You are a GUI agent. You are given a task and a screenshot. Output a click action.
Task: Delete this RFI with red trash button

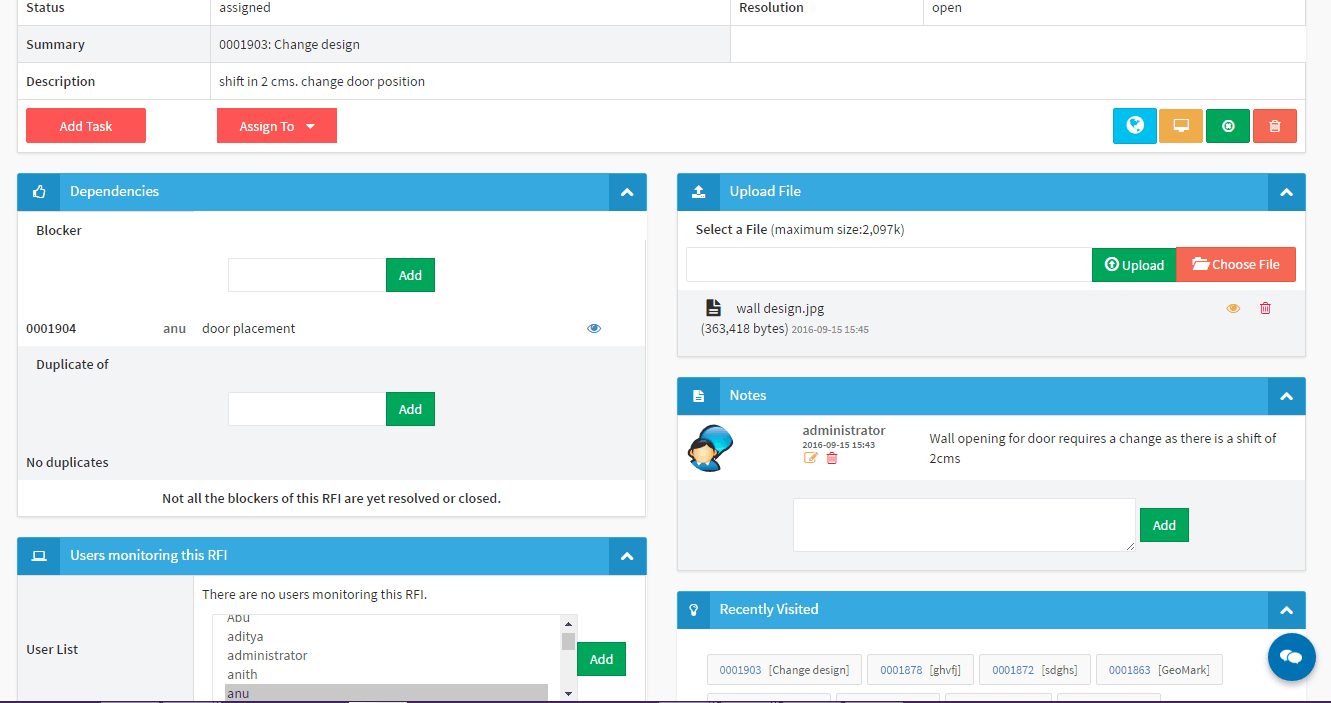point(1275,126)
